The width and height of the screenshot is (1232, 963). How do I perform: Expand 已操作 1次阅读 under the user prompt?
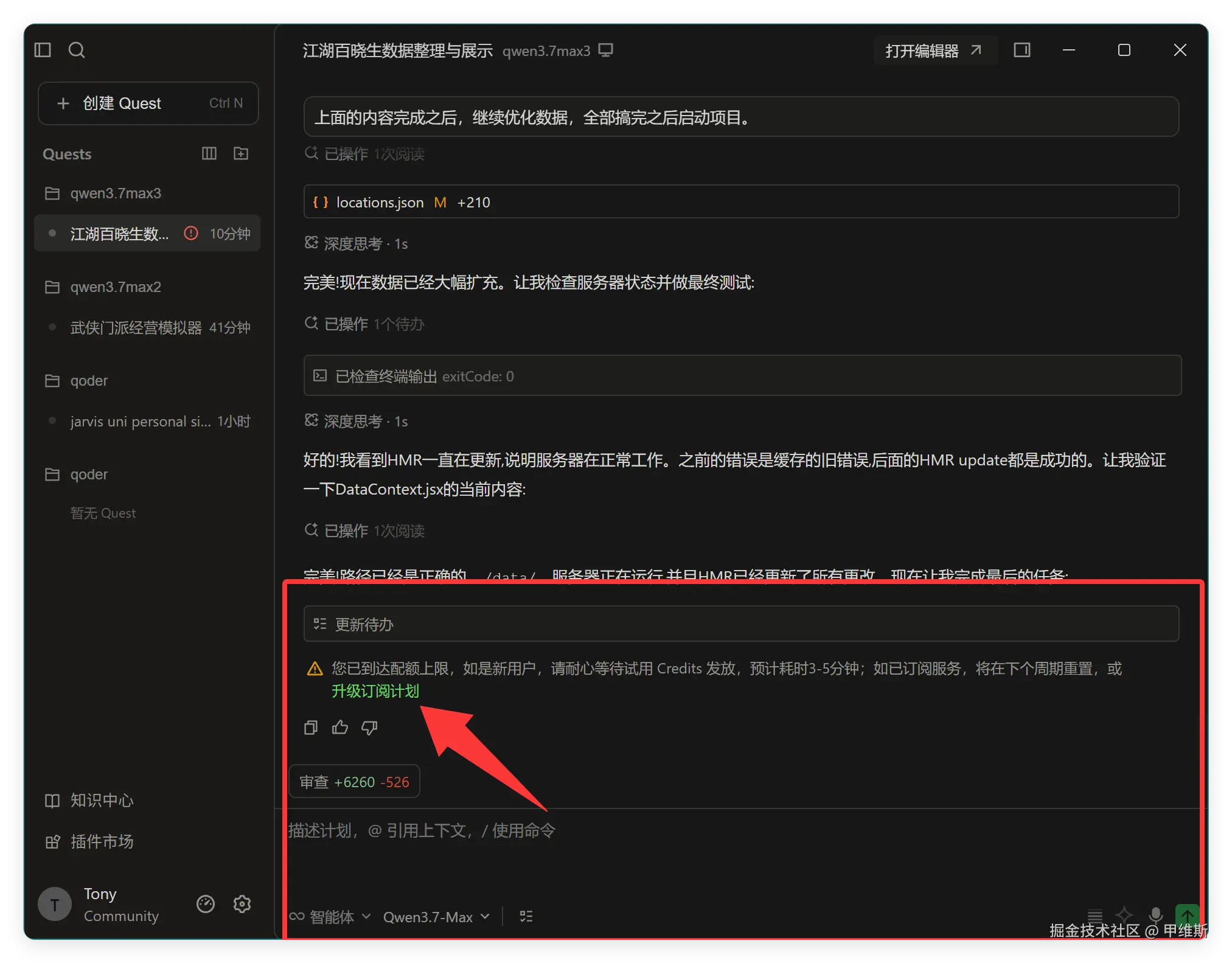click(x=364, y=154)
